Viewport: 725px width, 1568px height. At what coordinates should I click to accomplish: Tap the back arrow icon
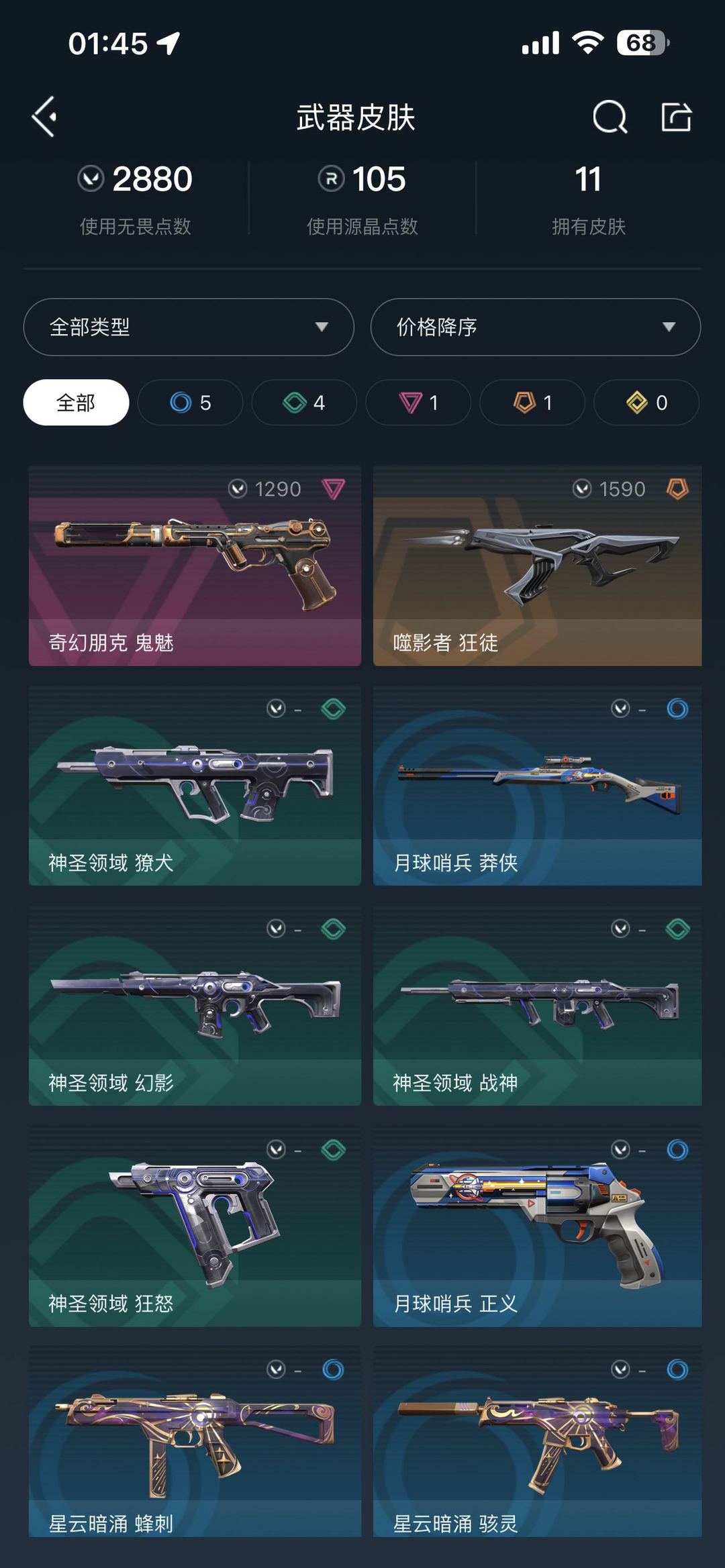point(44,117)
